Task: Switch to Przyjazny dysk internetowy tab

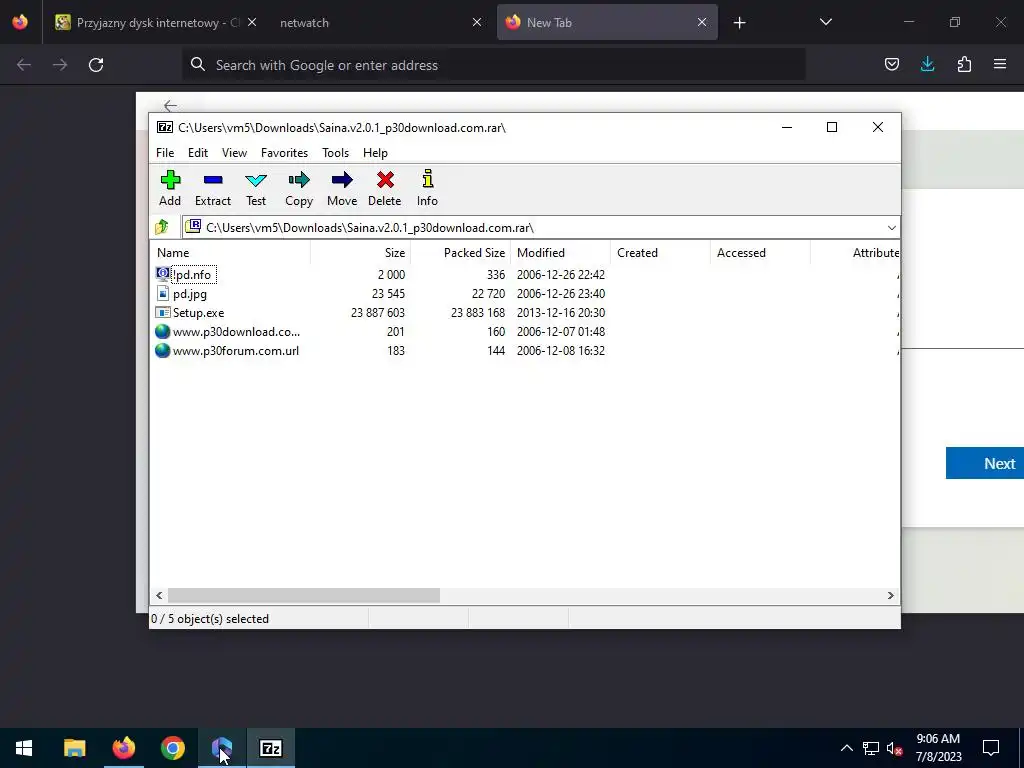Action: coord(147,23)
